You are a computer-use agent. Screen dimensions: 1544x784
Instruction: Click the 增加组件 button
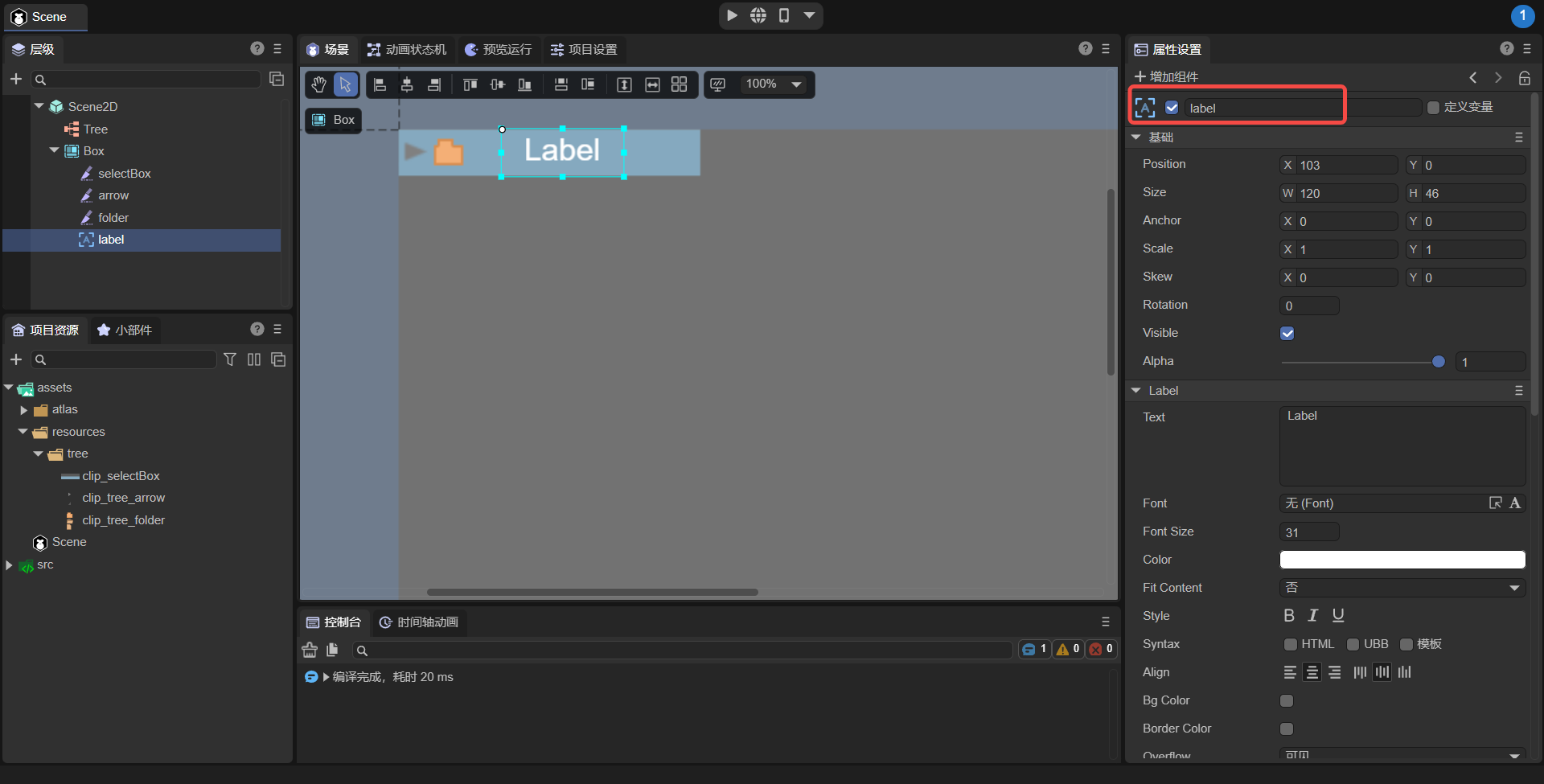(1167, 77)
